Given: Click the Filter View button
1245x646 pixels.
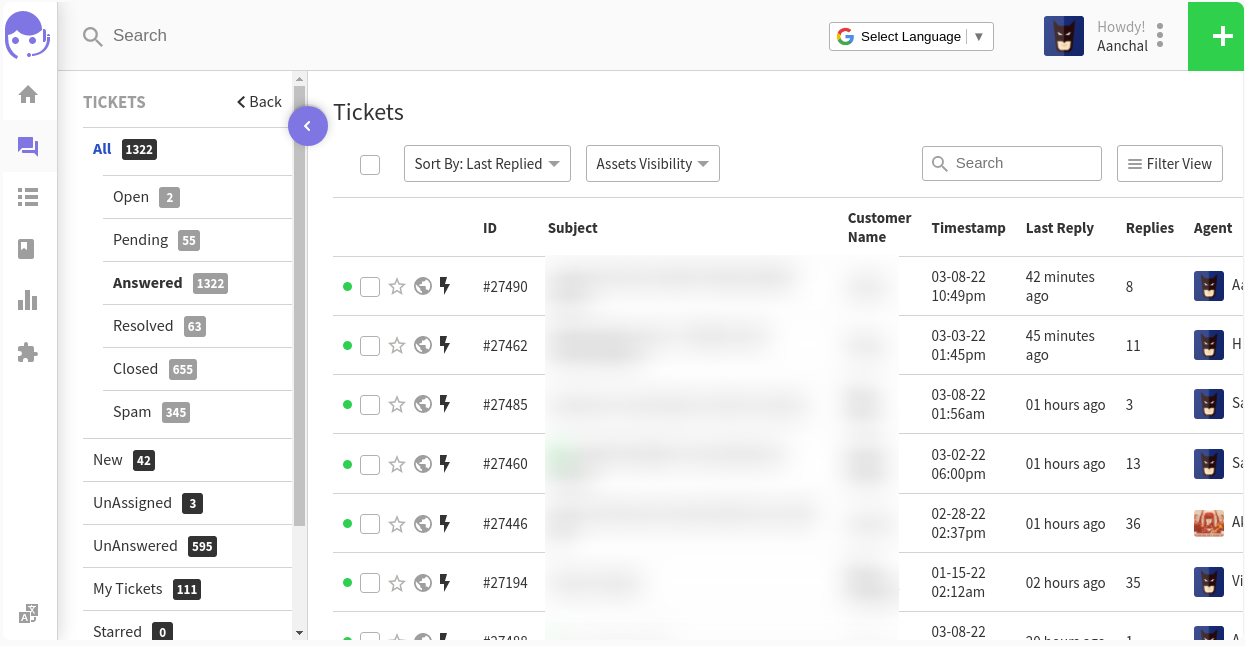Looking at the screenshot, I should (1169, 163).
